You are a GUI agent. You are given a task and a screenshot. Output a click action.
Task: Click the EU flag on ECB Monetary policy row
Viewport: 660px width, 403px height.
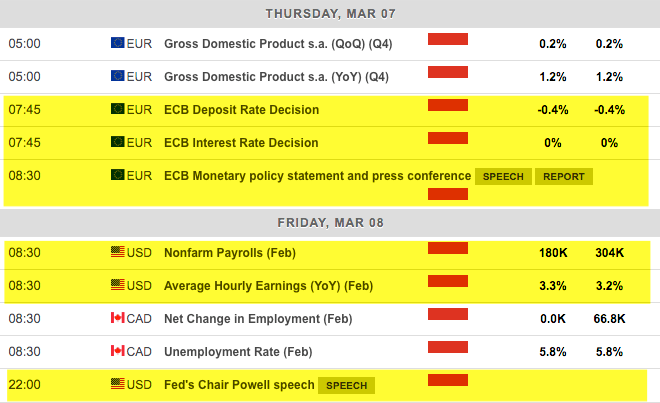click(117, 176)
